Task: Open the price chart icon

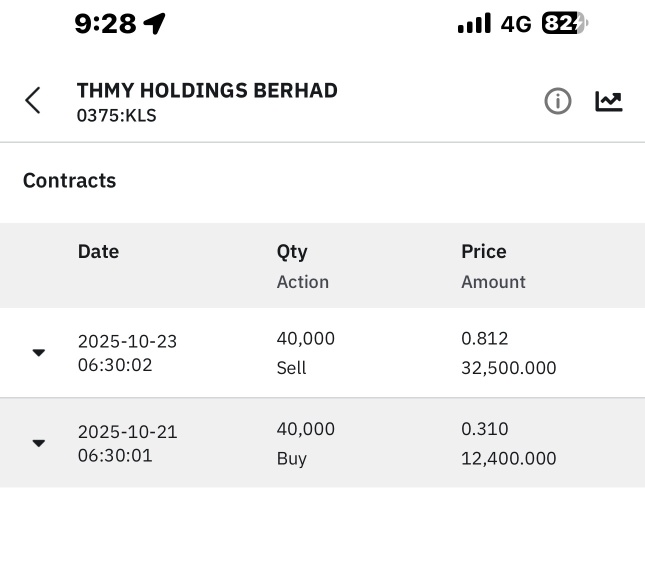Action: (x=609, y=101)
